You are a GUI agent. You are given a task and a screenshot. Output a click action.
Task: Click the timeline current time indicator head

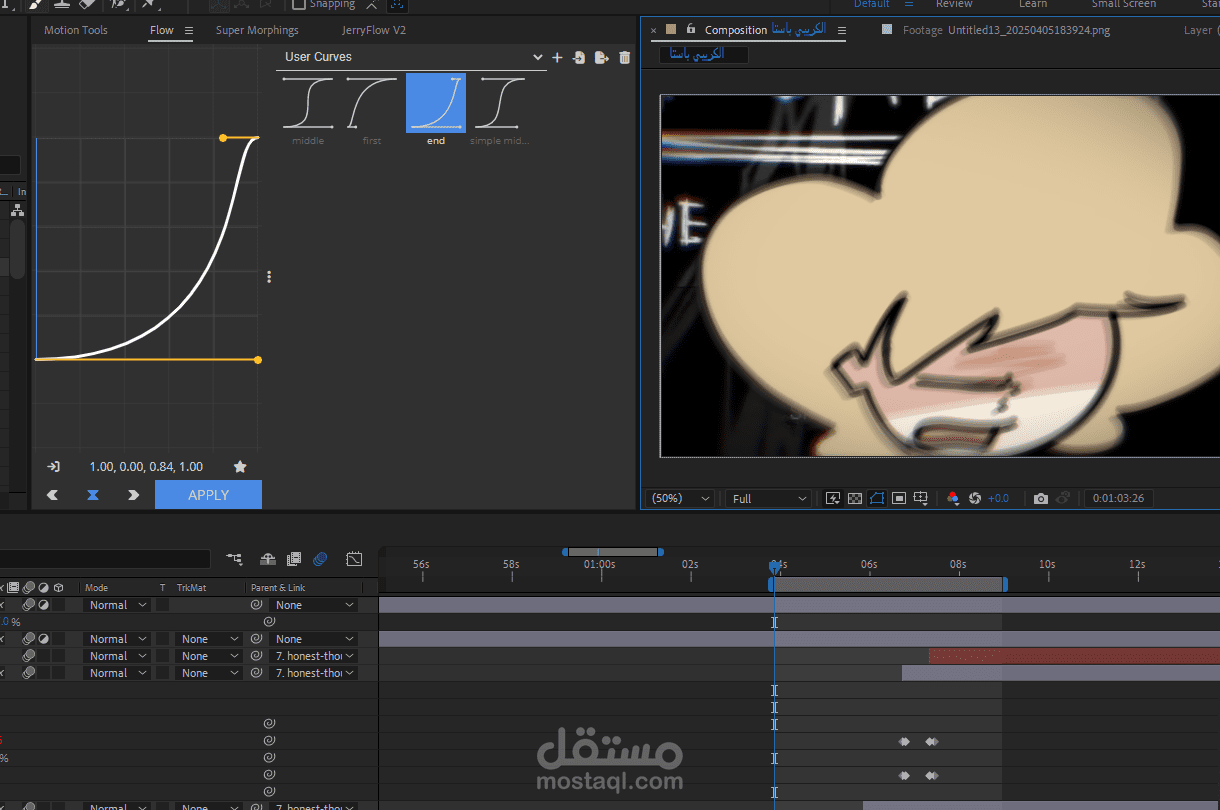tap(774, 566)
